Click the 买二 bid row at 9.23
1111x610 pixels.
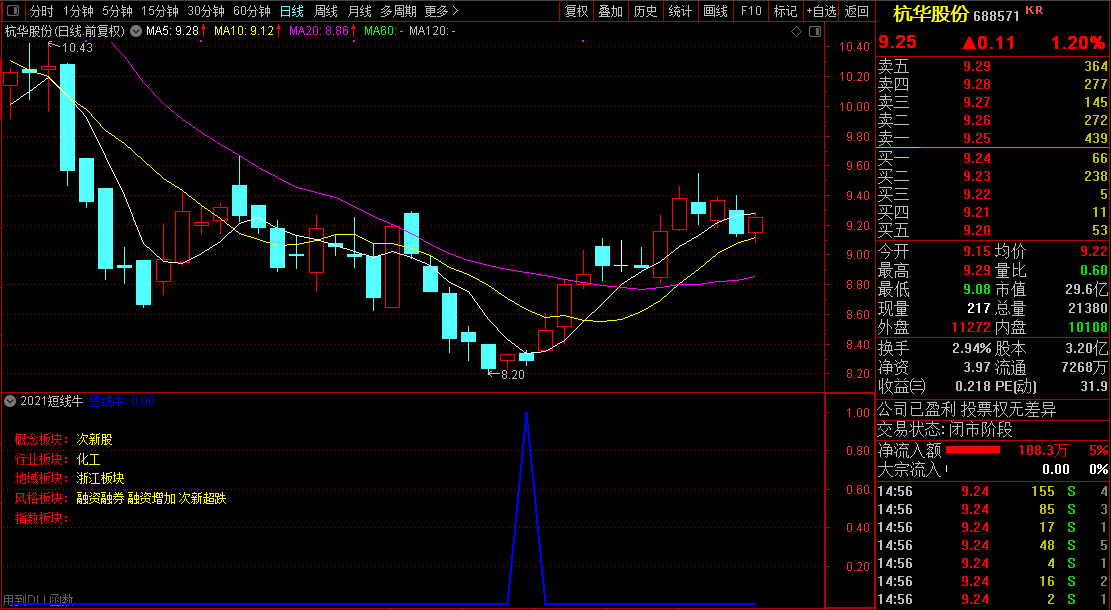point(993,176)
